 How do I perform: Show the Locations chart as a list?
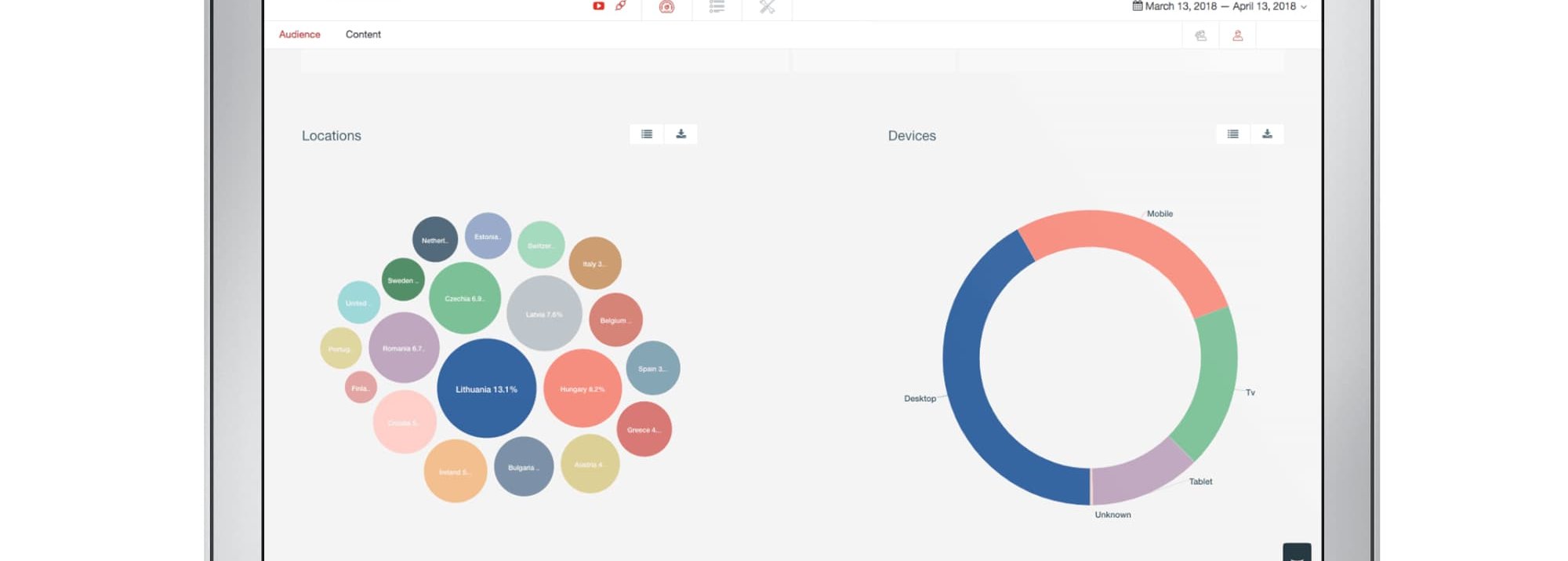(647, 134)
